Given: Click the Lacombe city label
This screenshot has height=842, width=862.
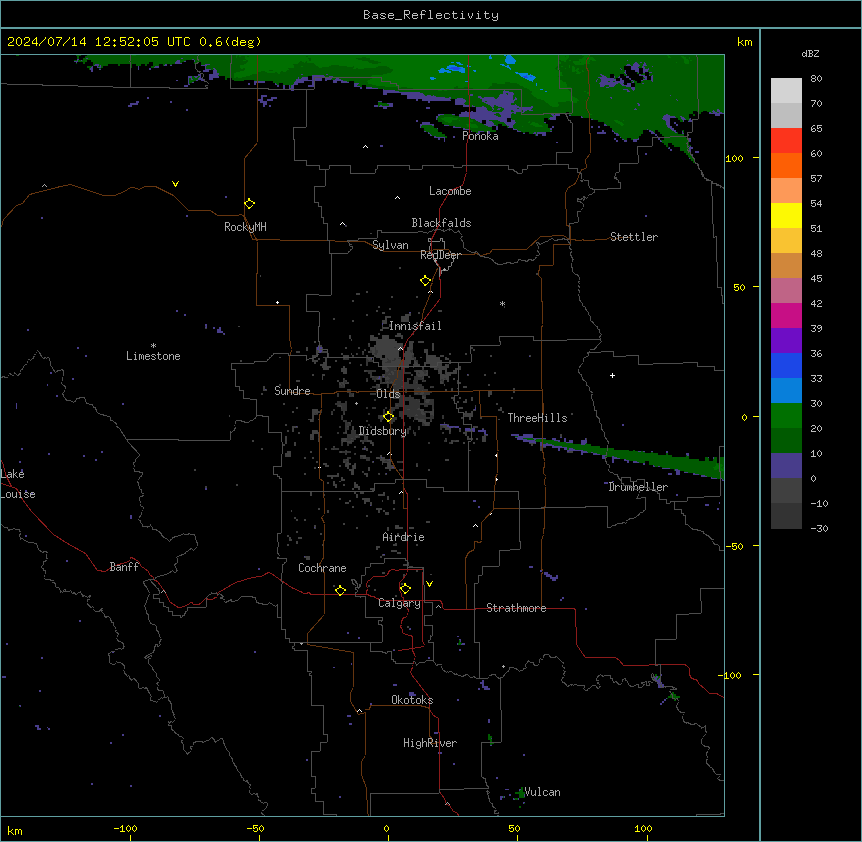Looking at the screenshot, I should coord(450,191).
